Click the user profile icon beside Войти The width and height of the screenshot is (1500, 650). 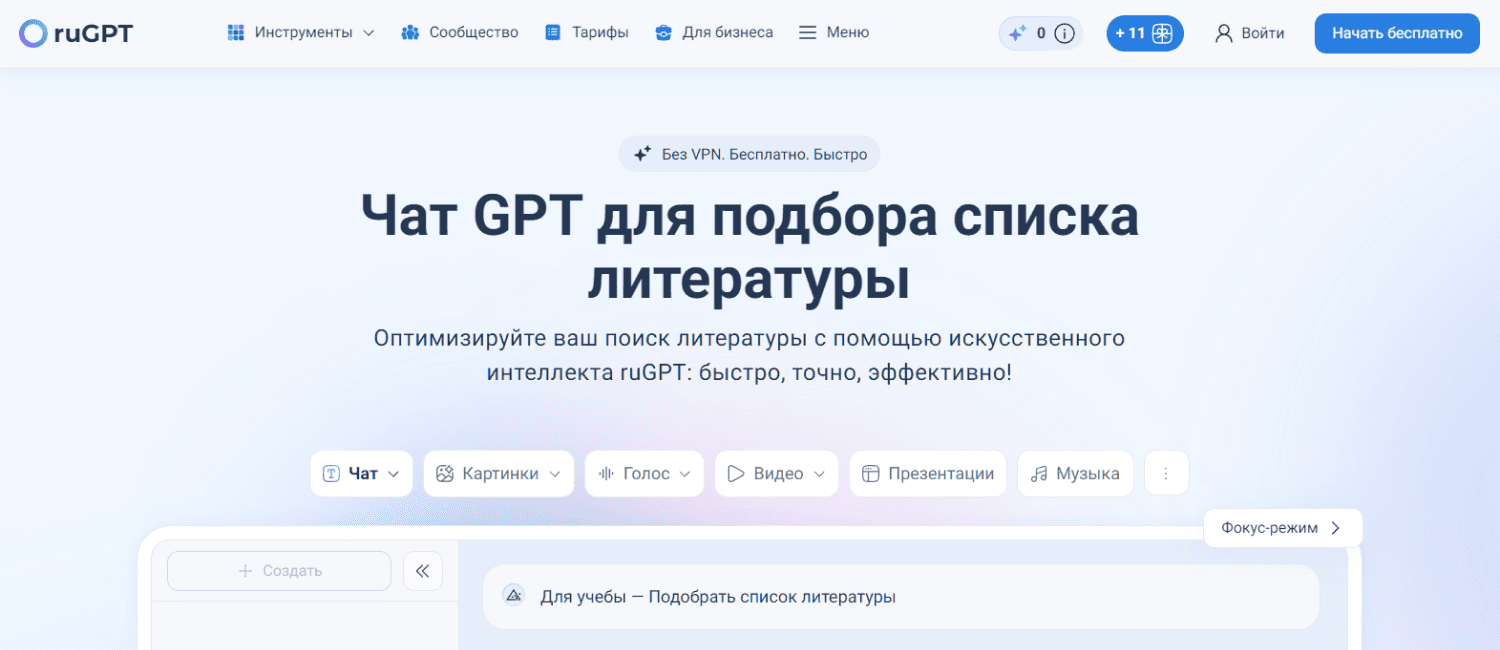(1224, 34)
